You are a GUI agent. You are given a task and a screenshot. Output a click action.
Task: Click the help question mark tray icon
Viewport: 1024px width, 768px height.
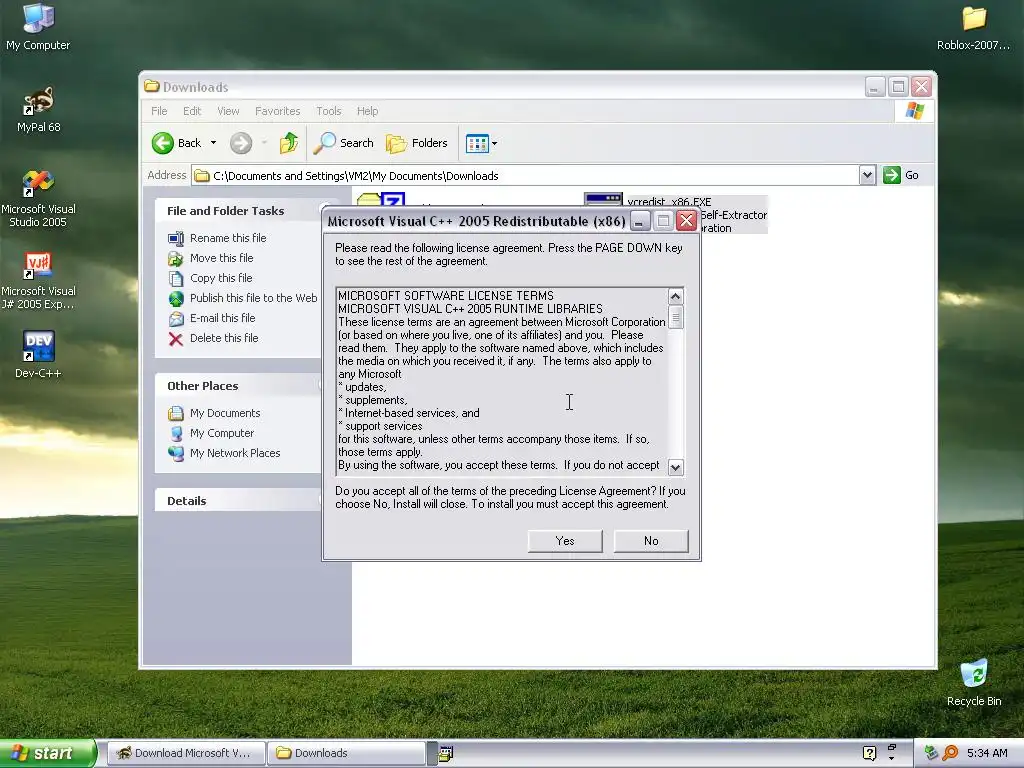[869, 753]
